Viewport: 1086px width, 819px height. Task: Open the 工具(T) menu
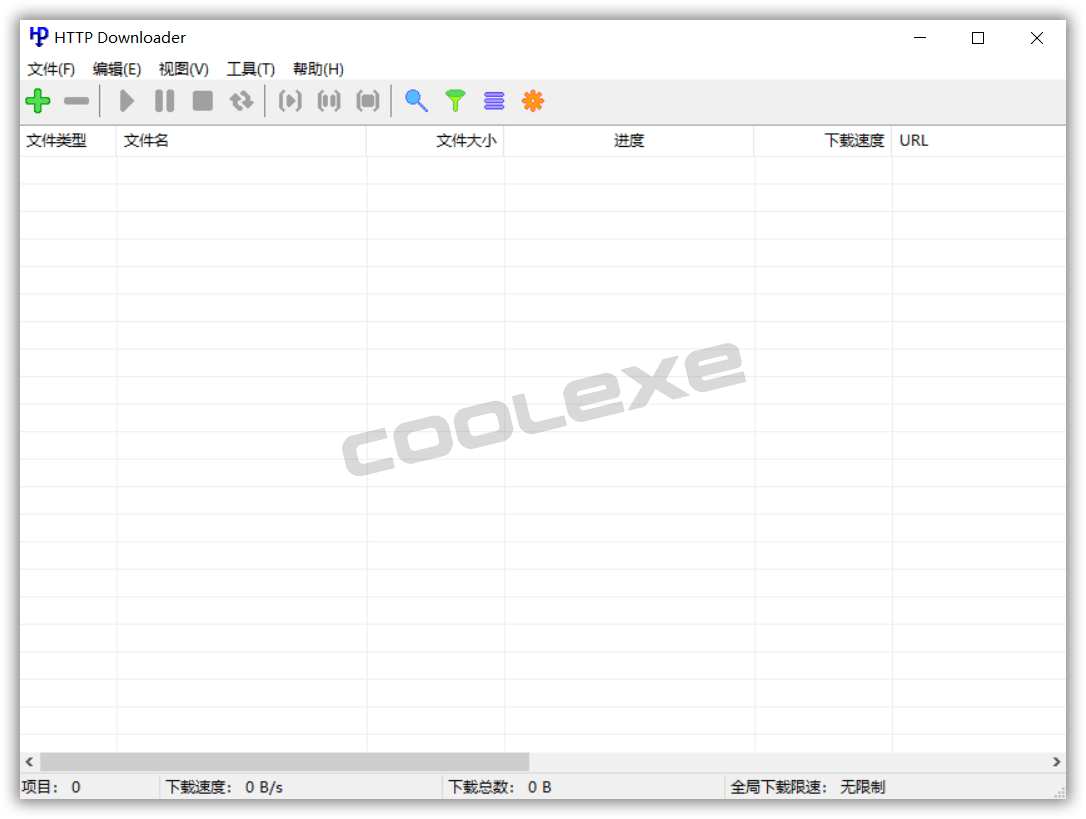point(251,69)
